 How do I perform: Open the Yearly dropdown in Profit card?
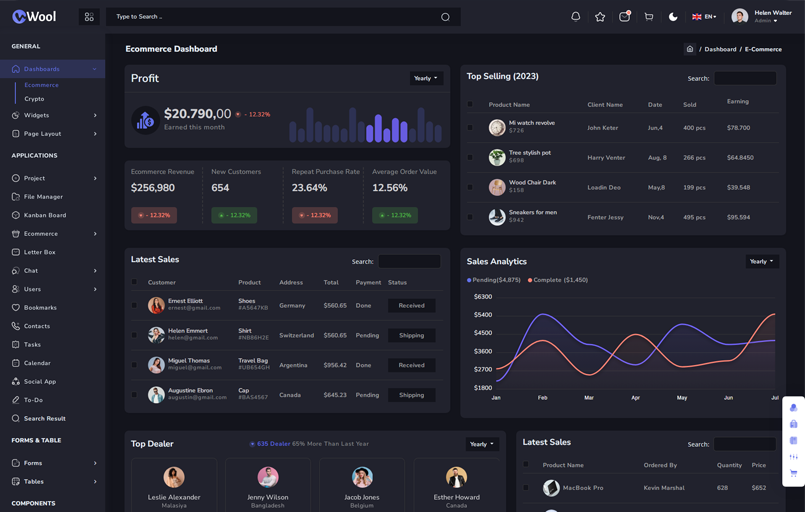(x=426, y=78)
